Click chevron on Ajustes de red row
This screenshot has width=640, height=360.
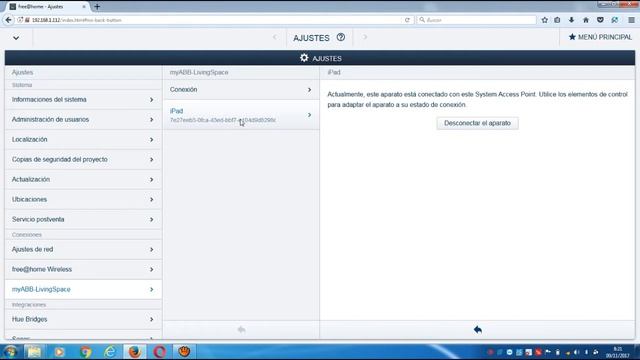tap(151, 249)
